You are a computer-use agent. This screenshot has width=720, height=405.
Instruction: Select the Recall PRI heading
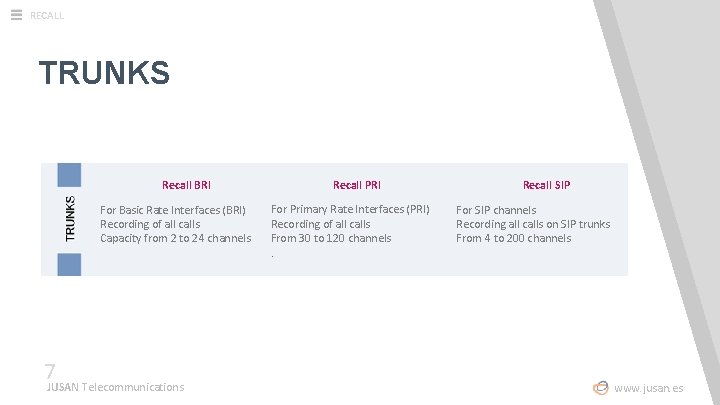(357, 185)
